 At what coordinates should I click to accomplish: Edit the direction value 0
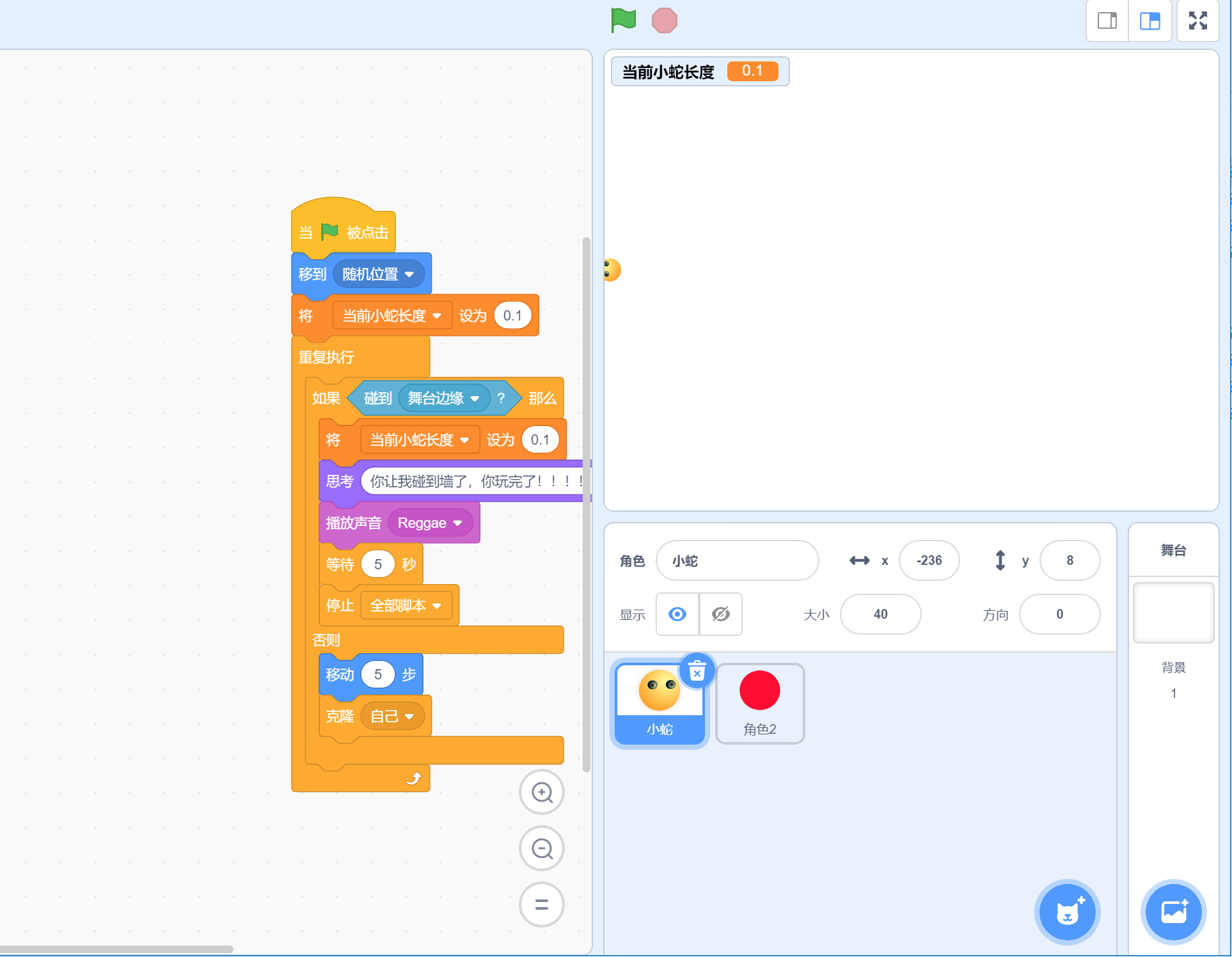[1060, 614]
